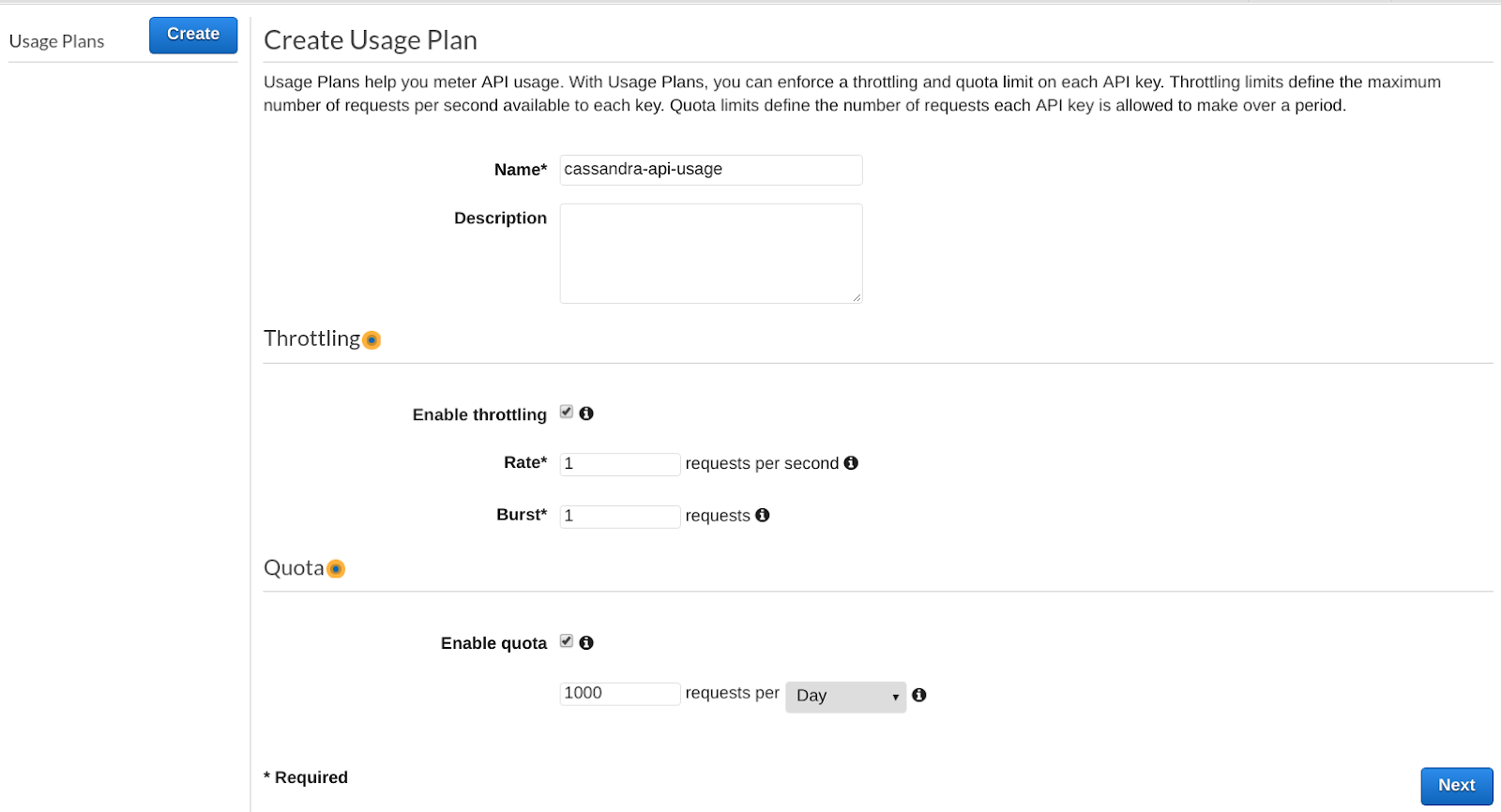Image resolution: width=1501 pixels, height=812 pixels.
Task: Focus the Rate requests per second field
Action: pyautogui.click(x=619, y=464)
